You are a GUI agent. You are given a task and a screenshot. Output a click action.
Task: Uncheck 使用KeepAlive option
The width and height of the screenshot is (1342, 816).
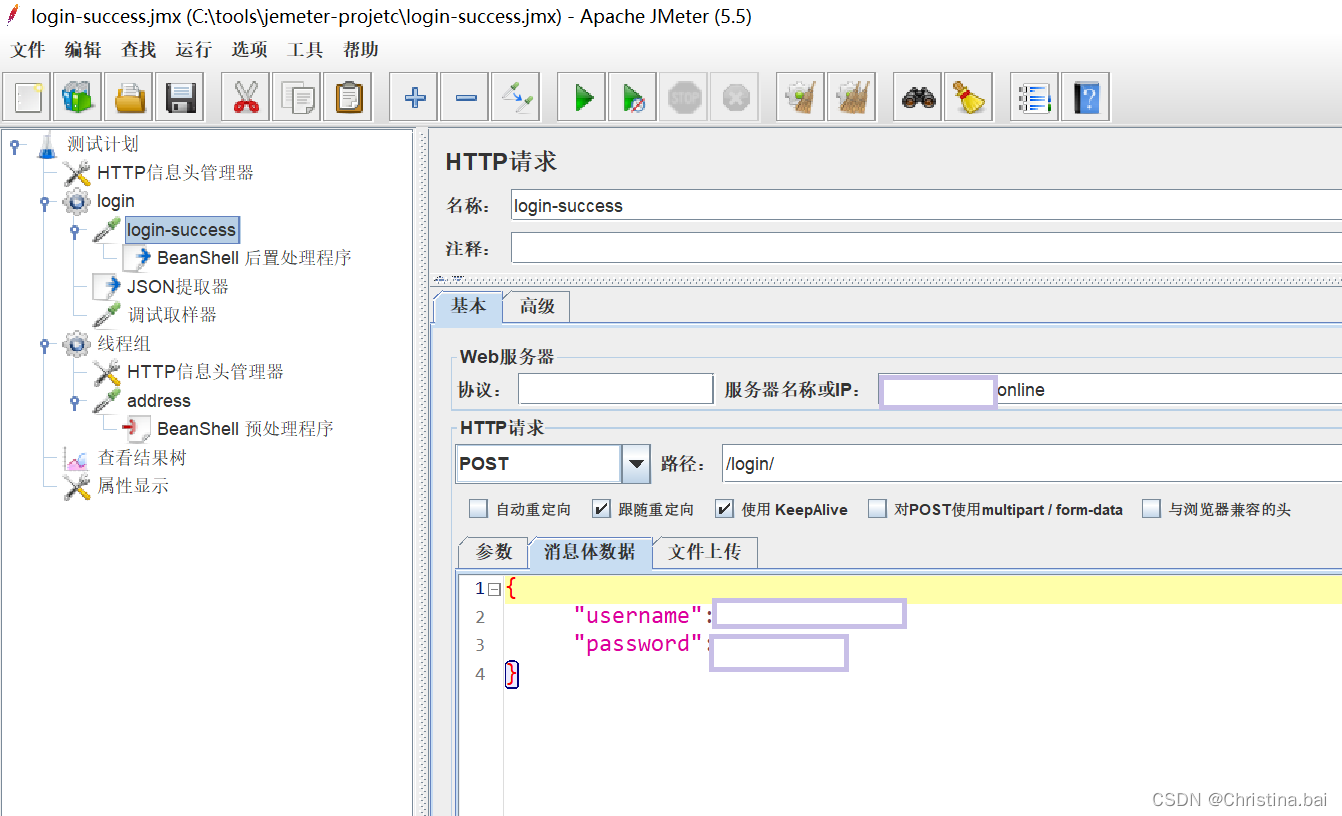click(724, 509)
